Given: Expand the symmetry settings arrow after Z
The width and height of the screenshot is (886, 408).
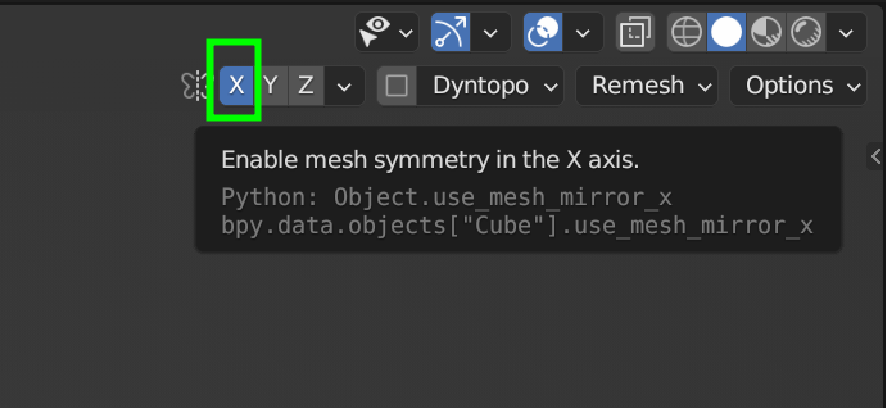Looking at the screenshot, I should coord(344,86).
